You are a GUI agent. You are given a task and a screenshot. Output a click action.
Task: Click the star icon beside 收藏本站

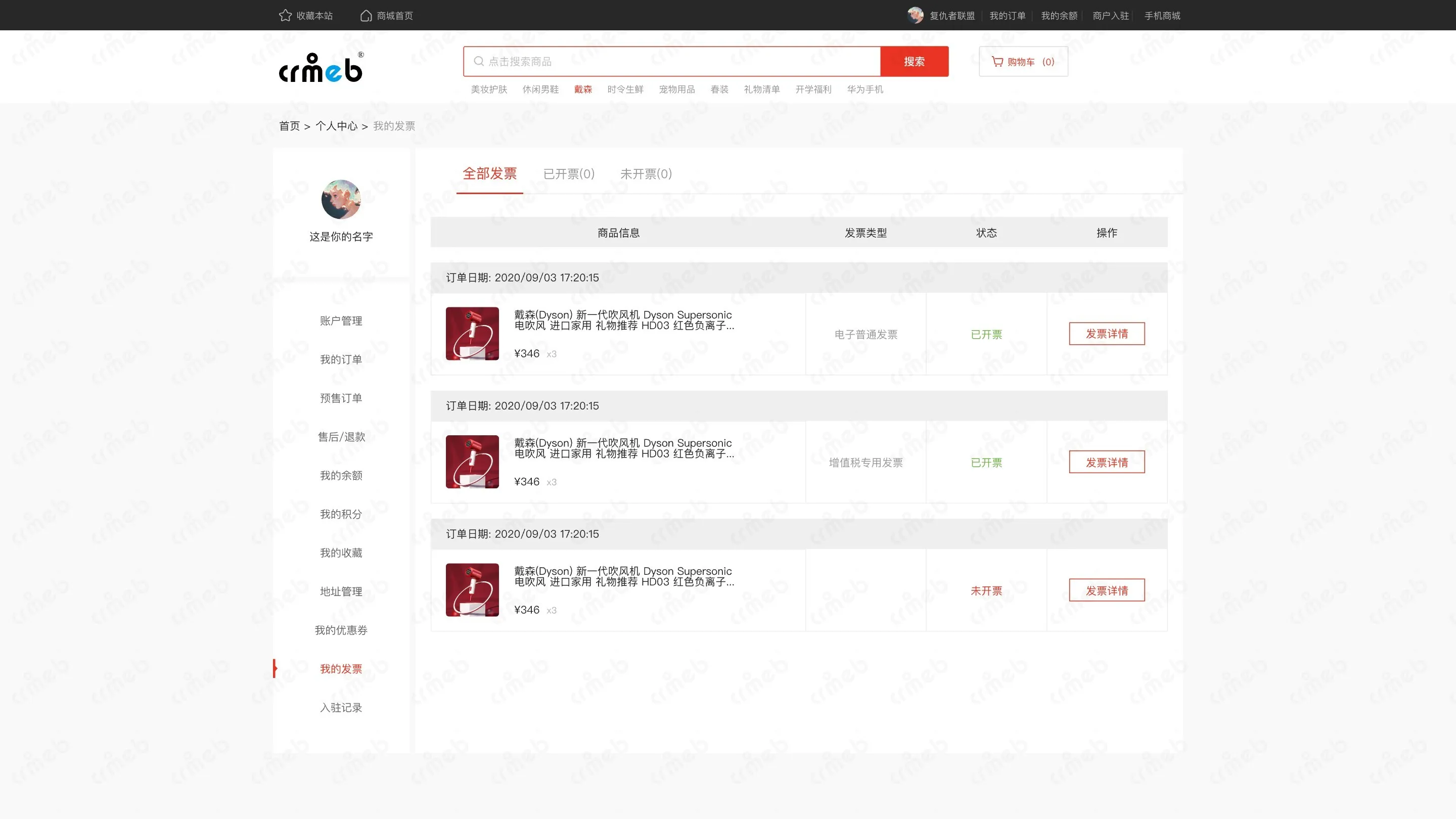pyautogui.click(x=286, y=15)
